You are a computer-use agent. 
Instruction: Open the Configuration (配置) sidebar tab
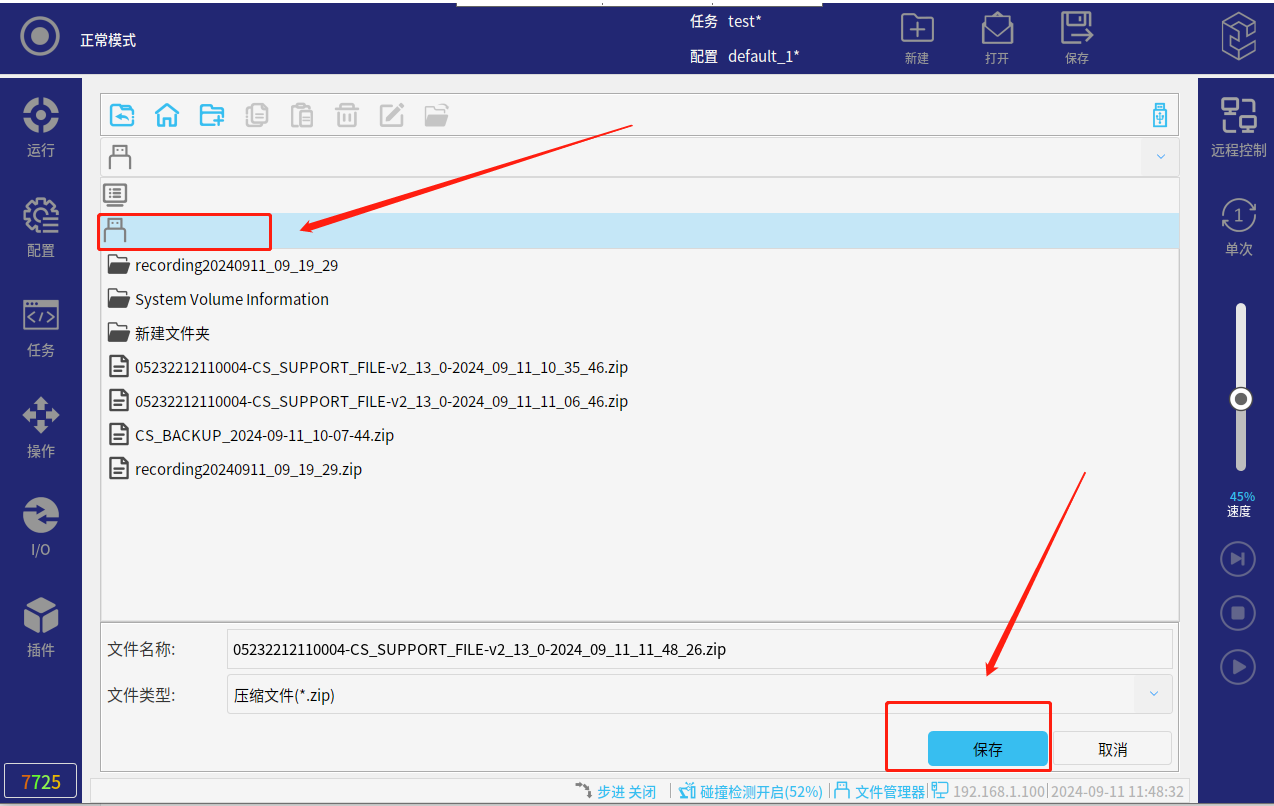[x=41, y=228]
